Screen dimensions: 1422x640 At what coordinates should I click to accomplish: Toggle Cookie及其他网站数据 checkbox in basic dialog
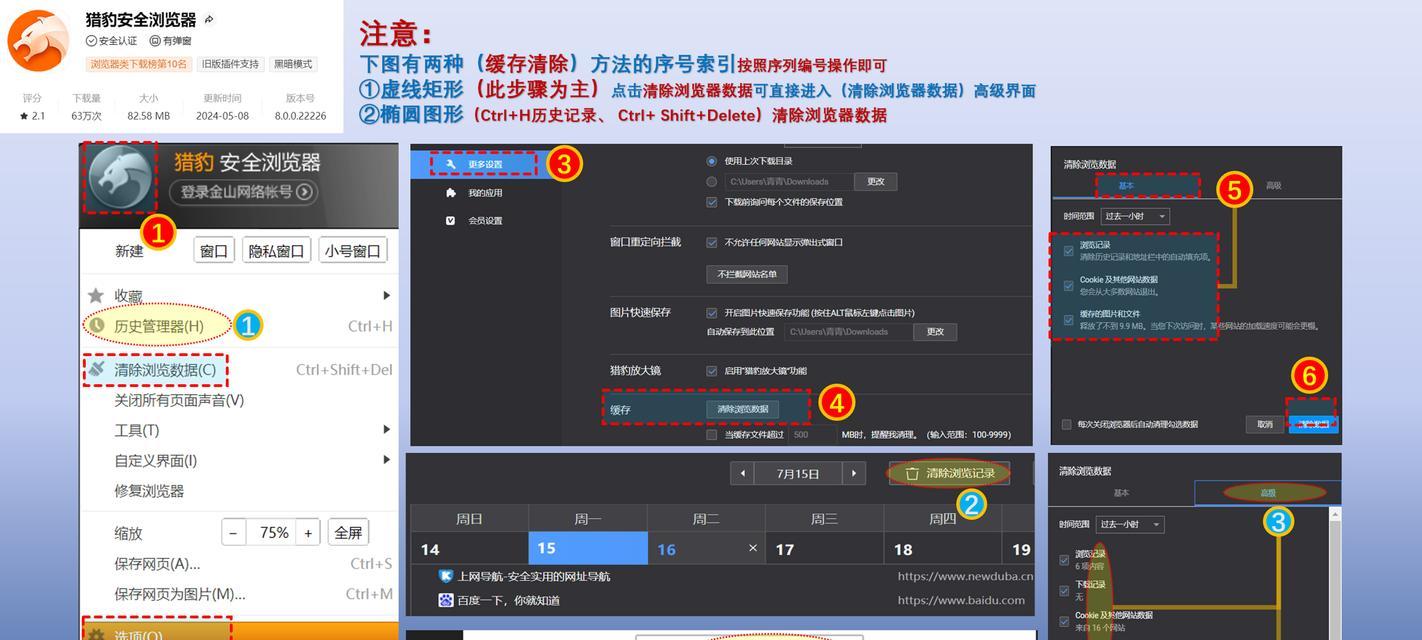(x=1069, y=285)
